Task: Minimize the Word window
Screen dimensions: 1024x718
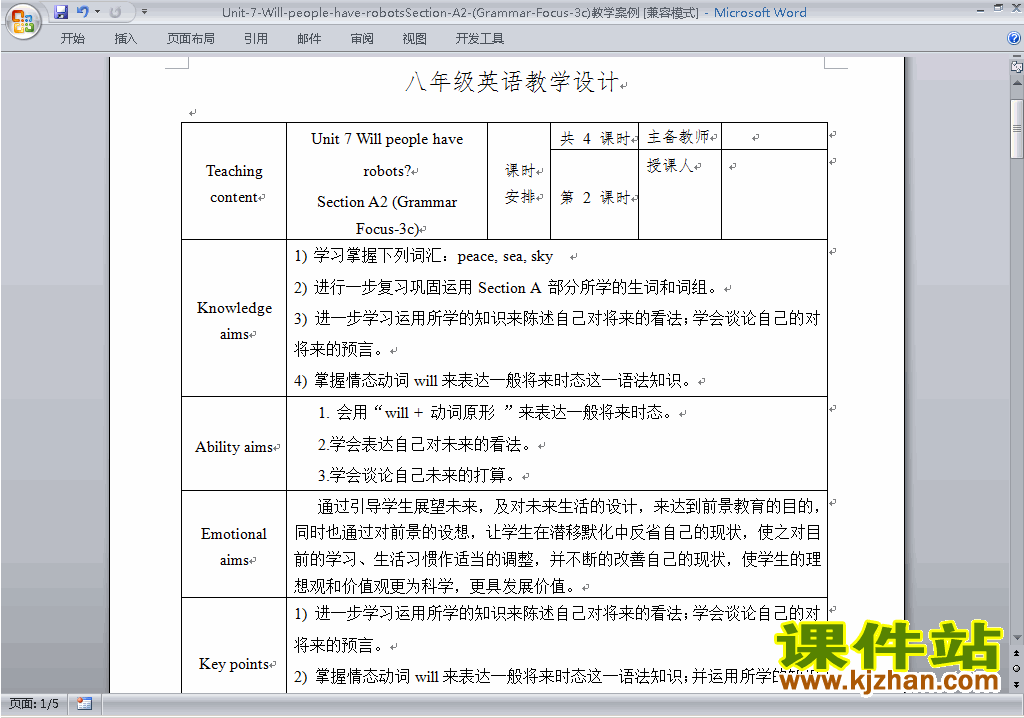Action: pyautogui.click(x=980, y=10)
